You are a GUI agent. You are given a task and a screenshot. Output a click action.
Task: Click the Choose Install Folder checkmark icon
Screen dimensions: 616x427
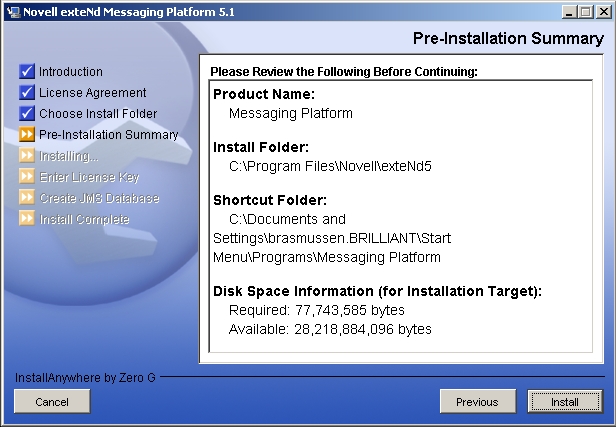(27, 114)
